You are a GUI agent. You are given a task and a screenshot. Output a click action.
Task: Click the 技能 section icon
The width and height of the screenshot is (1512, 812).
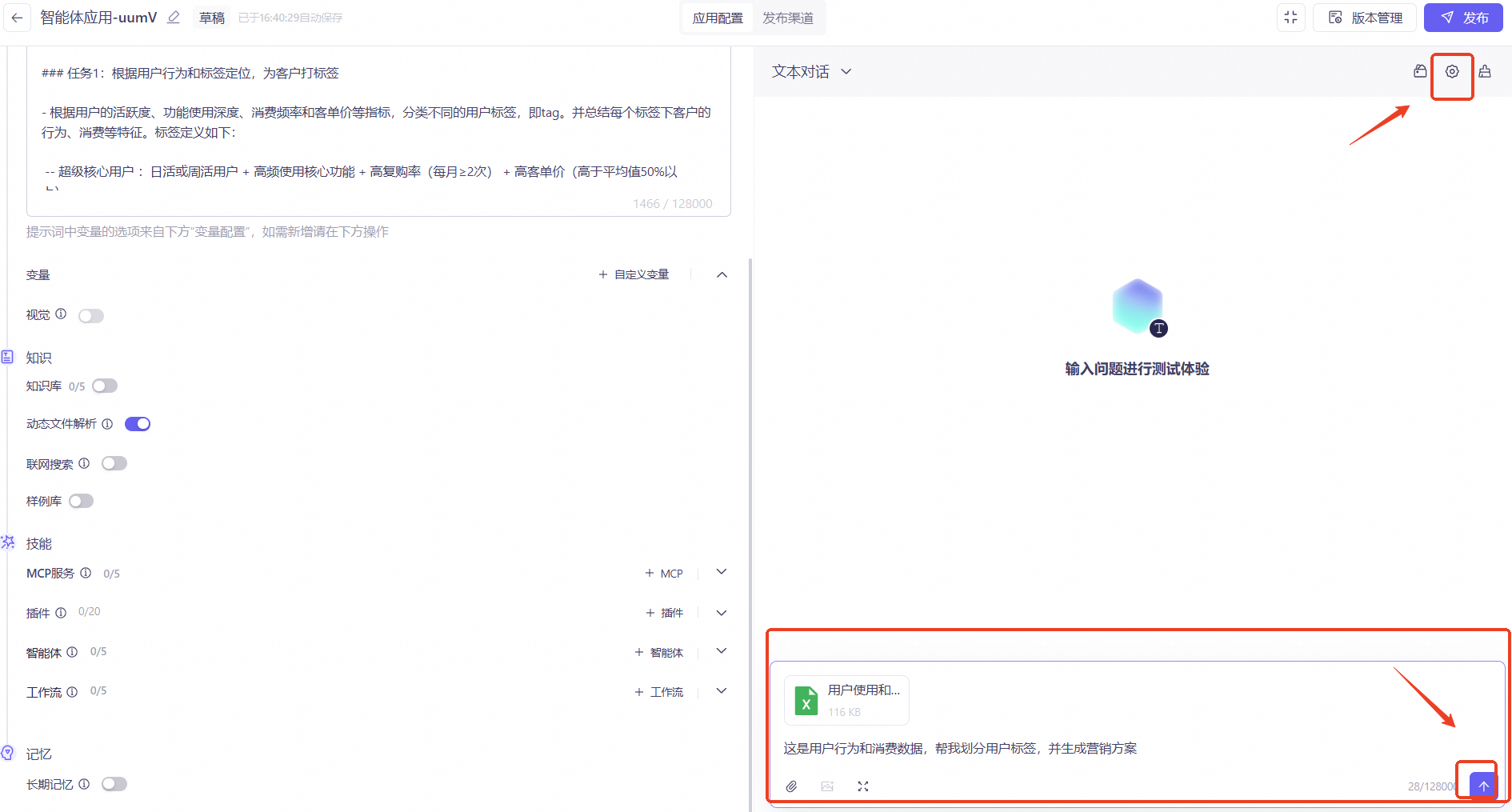coord(7,542)
